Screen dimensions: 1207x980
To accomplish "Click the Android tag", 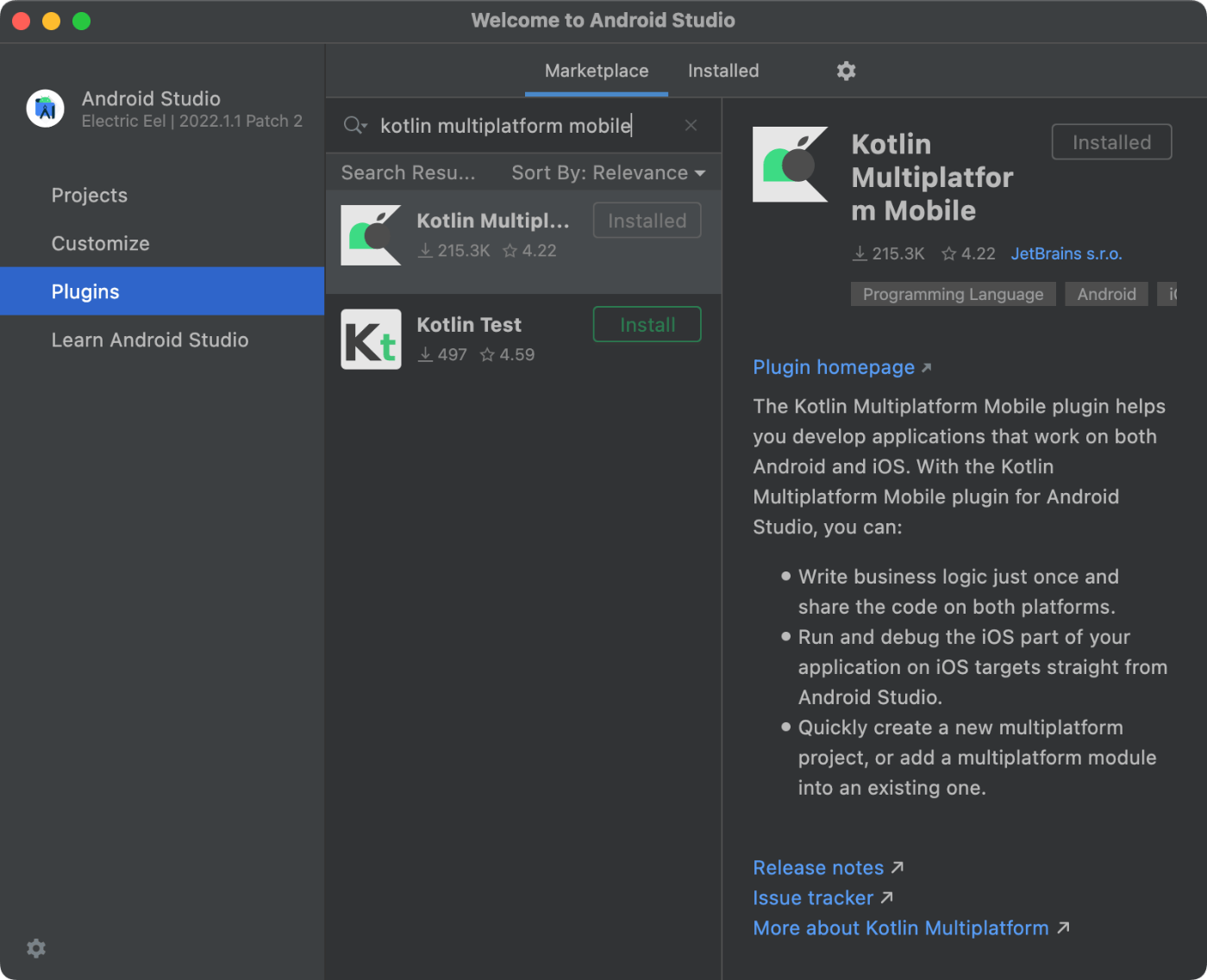I will 1106,294.
